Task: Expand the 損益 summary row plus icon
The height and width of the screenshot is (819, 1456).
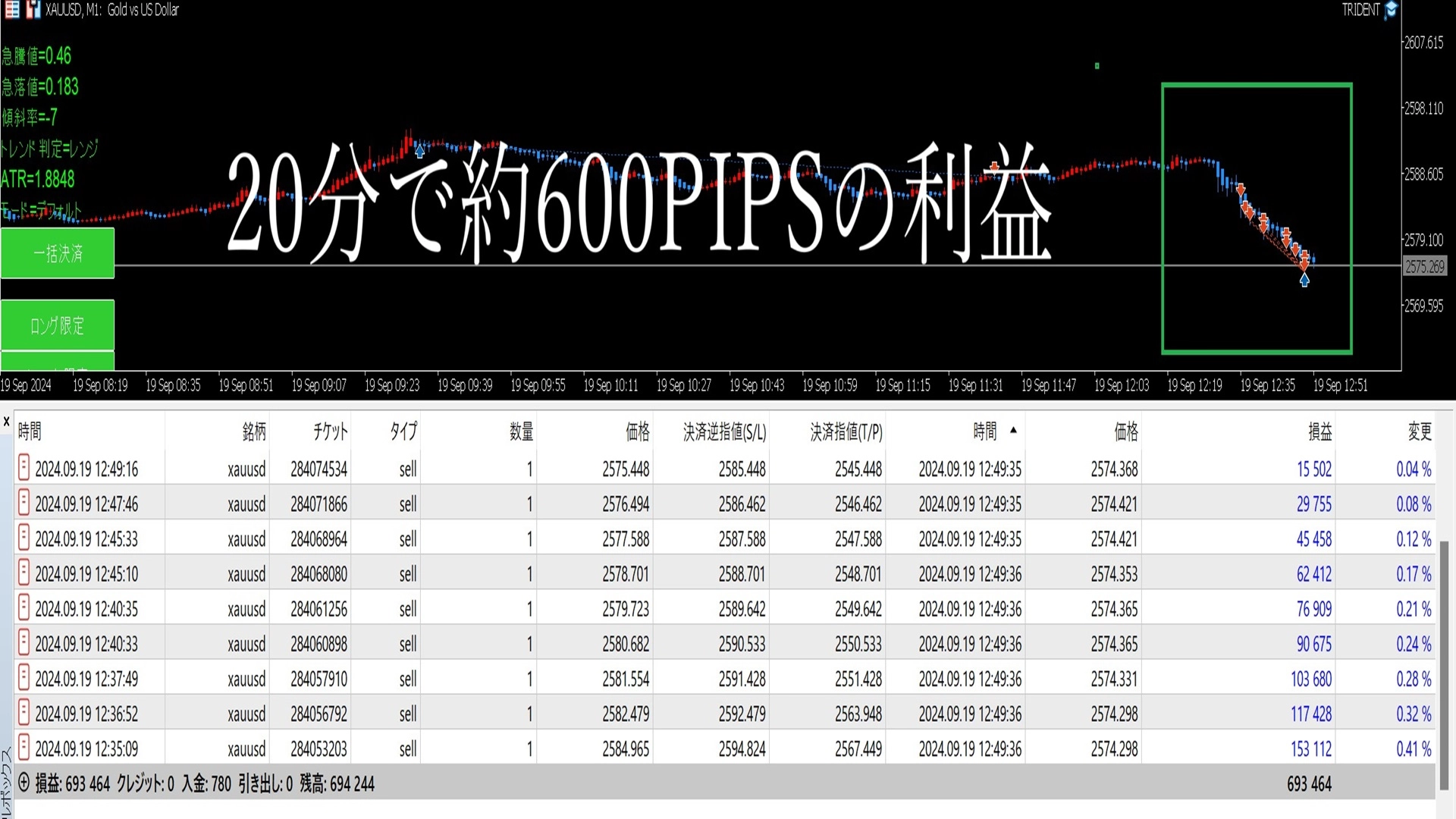Action: [x=24, y=783]
